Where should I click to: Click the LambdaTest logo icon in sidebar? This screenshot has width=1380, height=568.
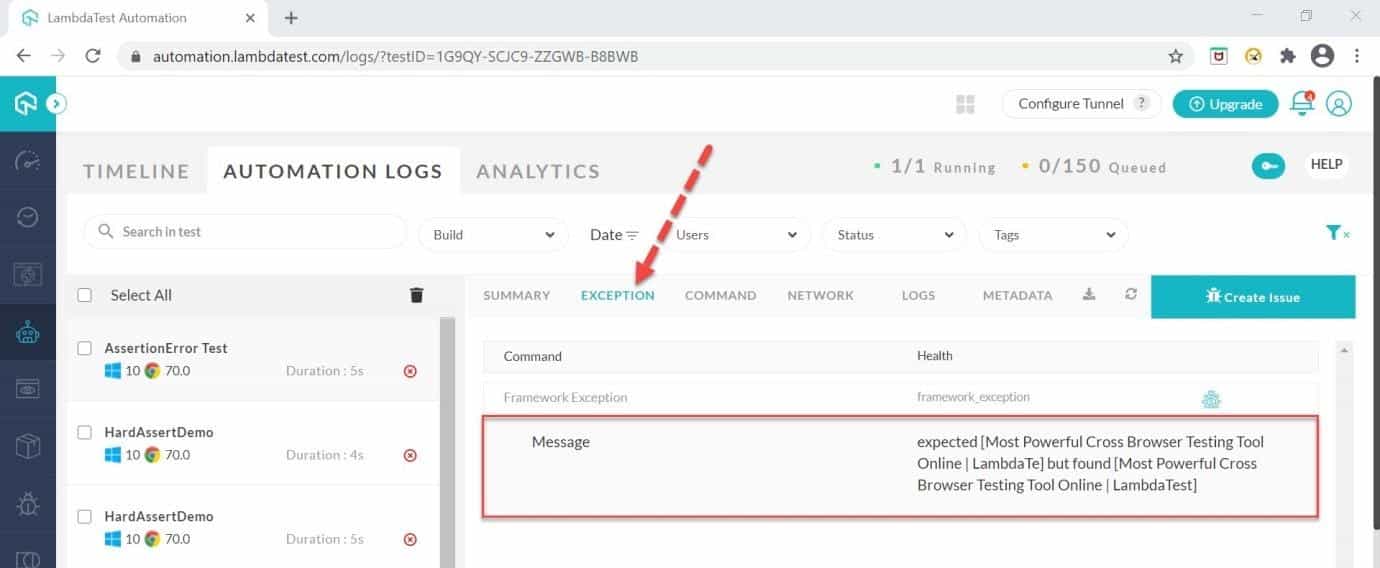click(27, 103)
